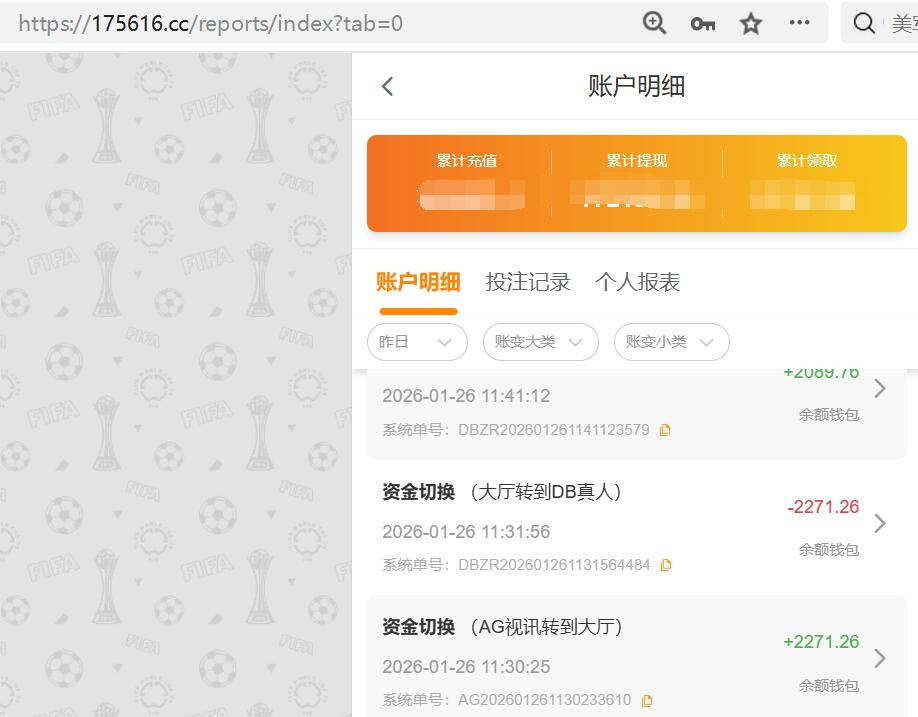Open the three-dot browser extensions menu
Viewport: 918px width, 717px height.
click(799, 22)
